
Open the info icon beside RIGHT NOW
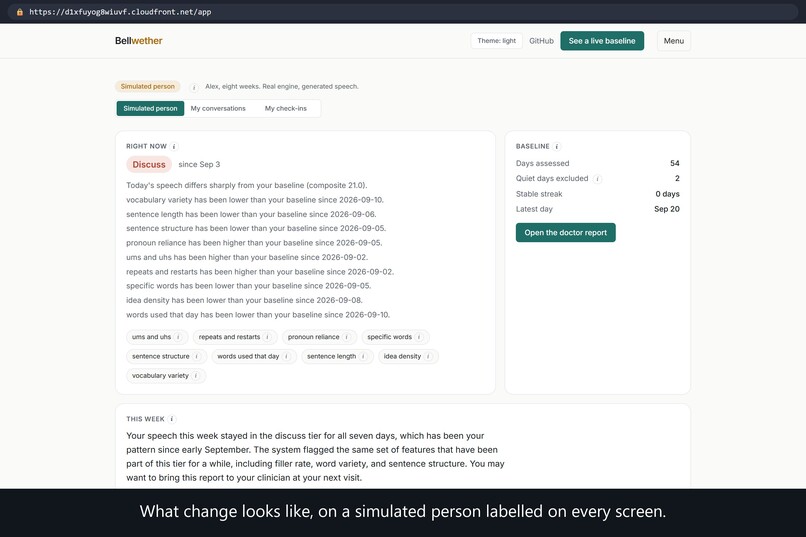pyautogui.click(x=174, y=146)
